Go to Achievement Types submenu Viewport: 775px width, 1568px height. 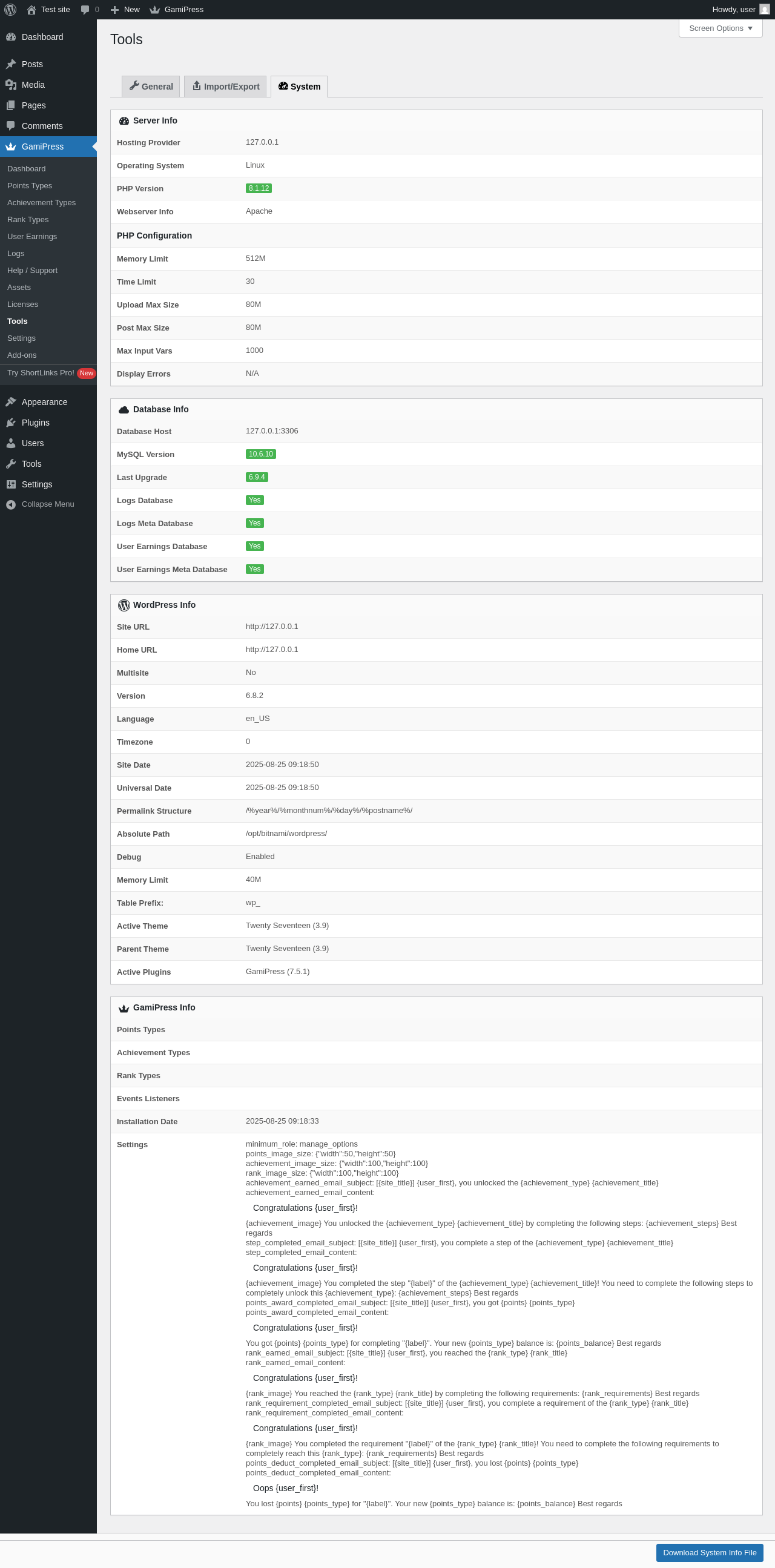point(41,203)
